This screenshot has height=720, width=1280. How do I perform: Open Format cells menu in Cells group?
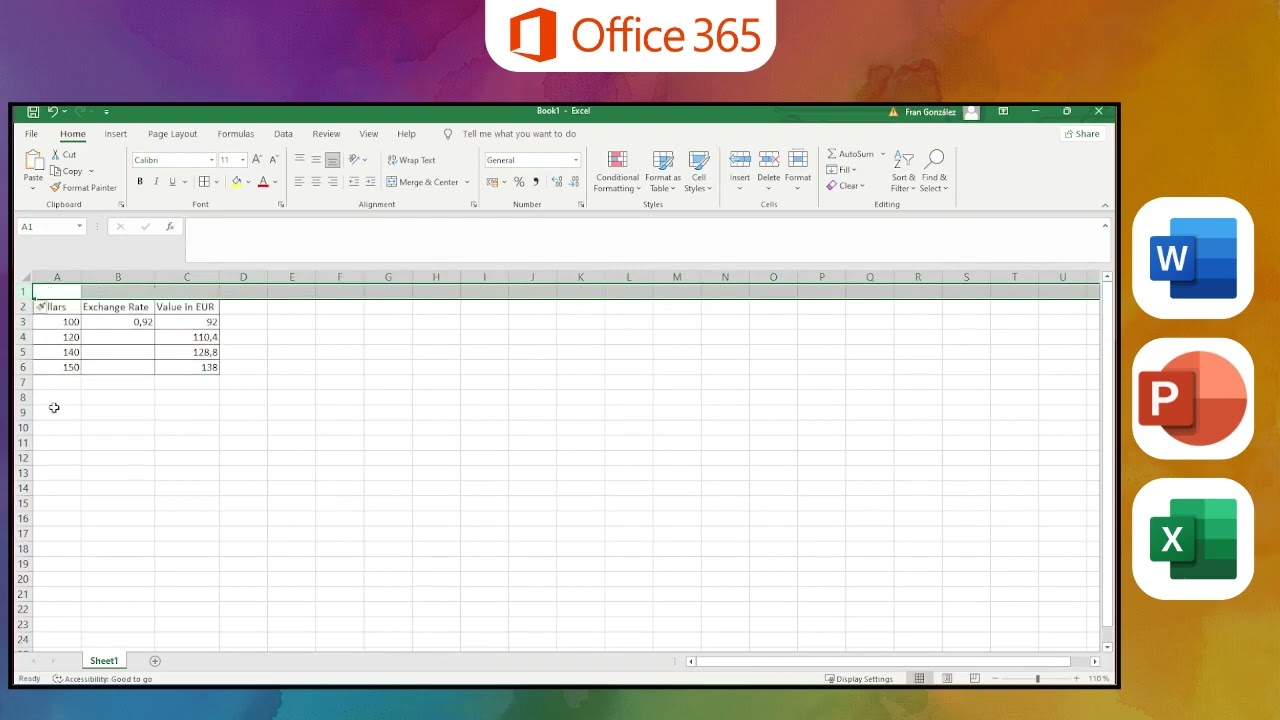(798, 172)
